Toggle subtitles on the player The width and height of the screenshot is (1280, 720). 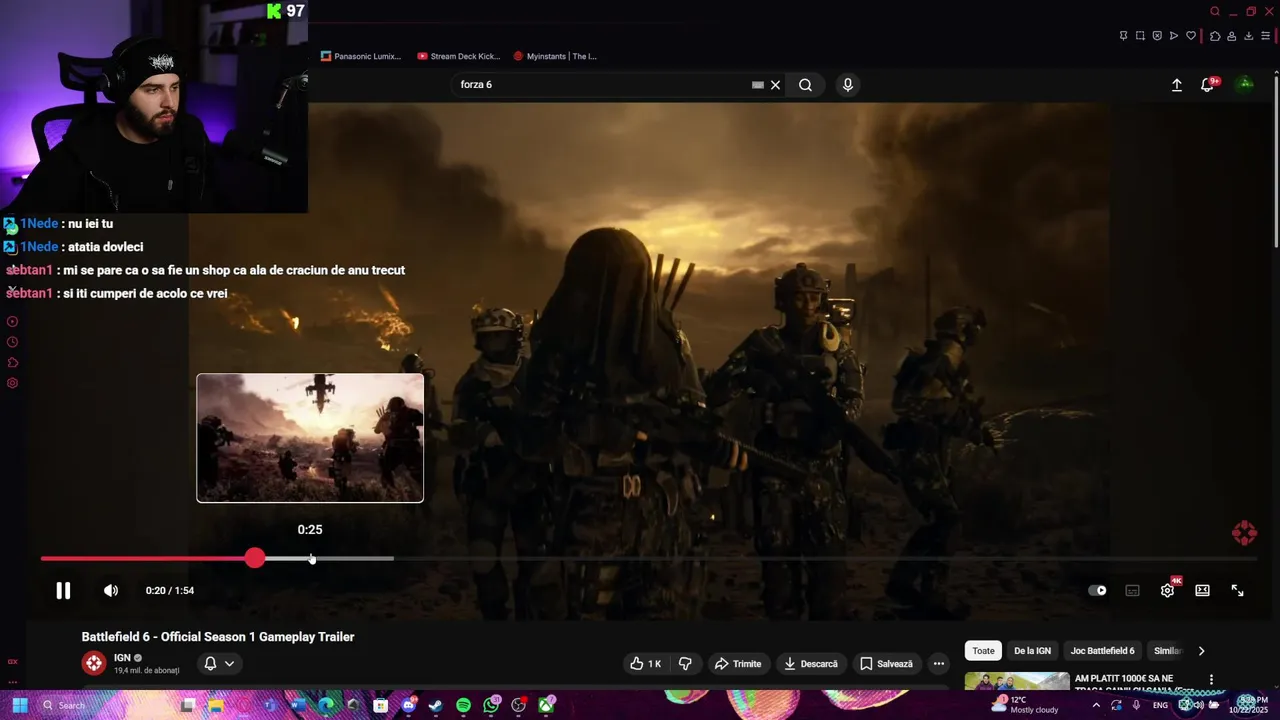point(1132,590)
